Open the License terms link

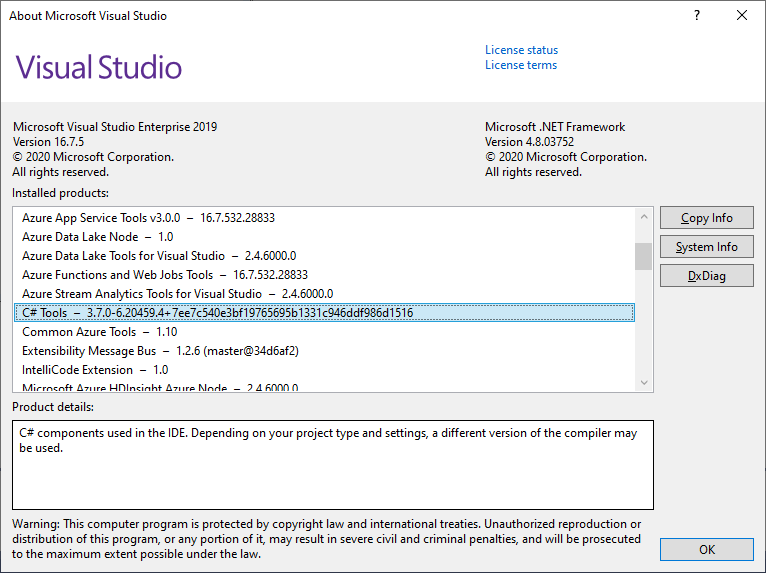coord(521,65)
